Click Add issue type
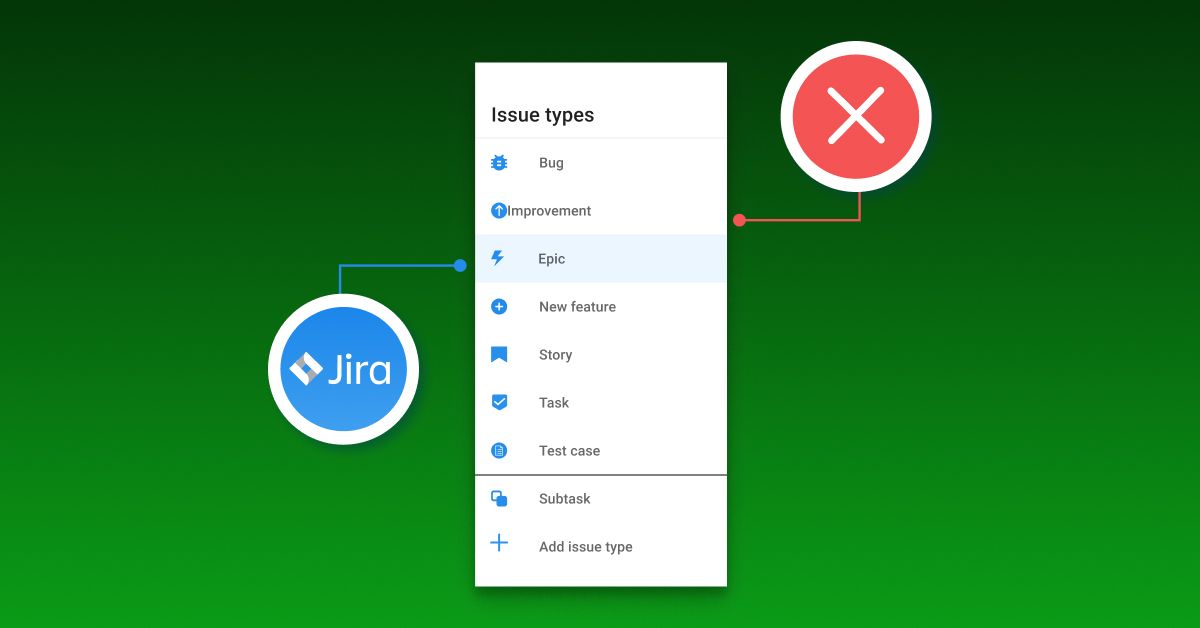The image size is (1200, 628). (601, 547)
